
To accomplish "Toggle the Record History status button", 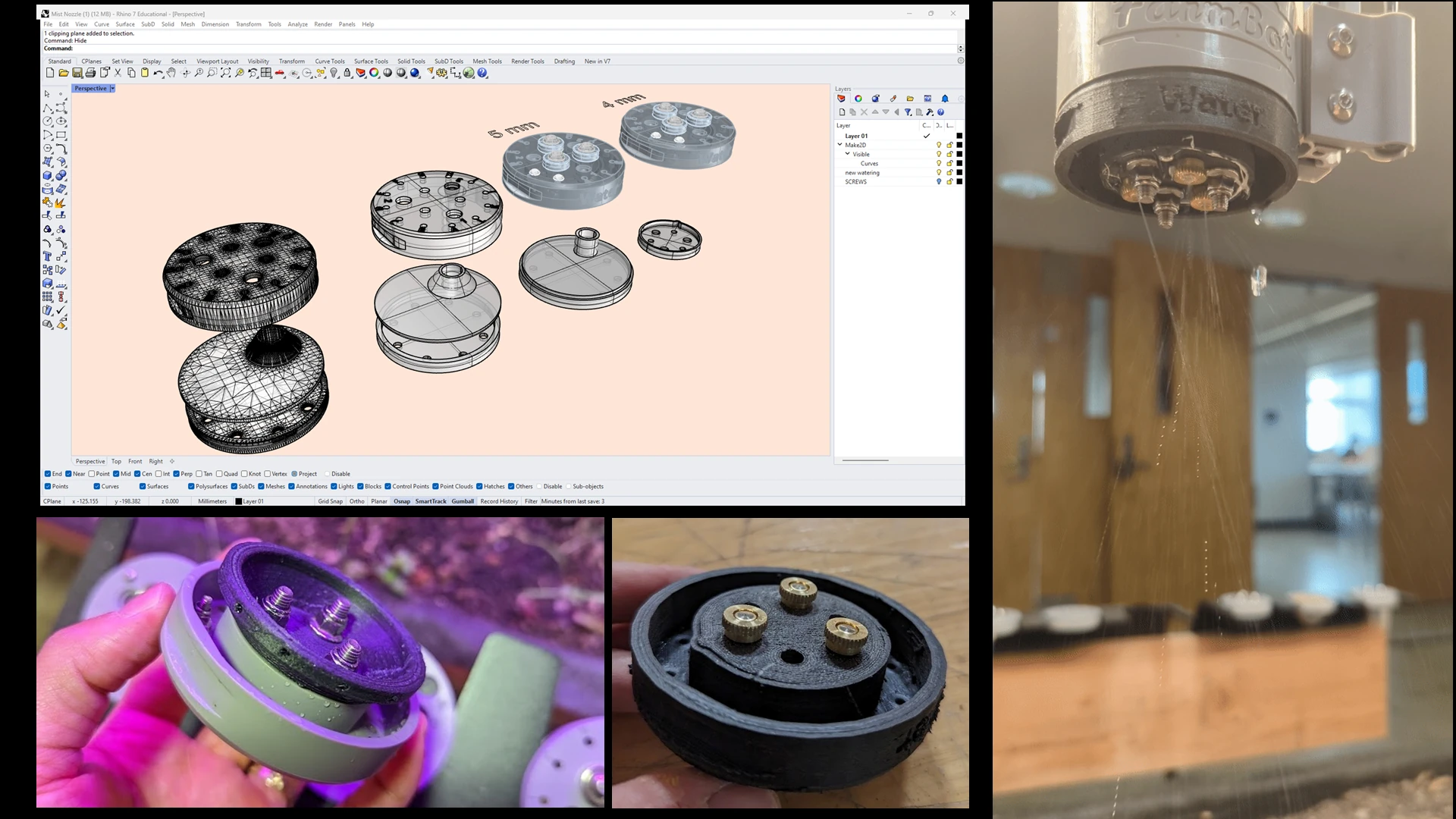I will coord(499,501).
